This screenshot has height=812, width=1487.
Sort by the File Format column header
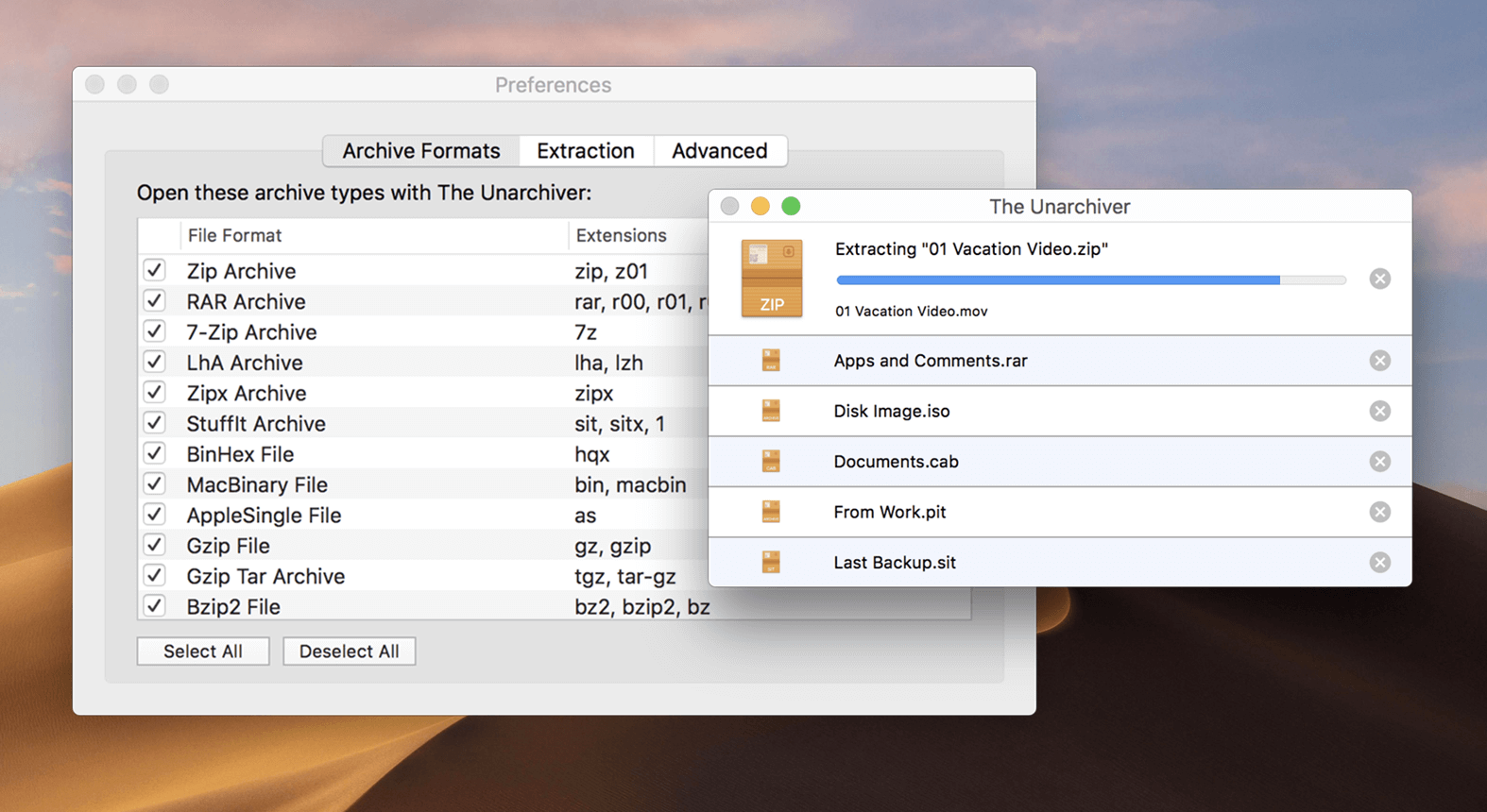coord(374,235)
